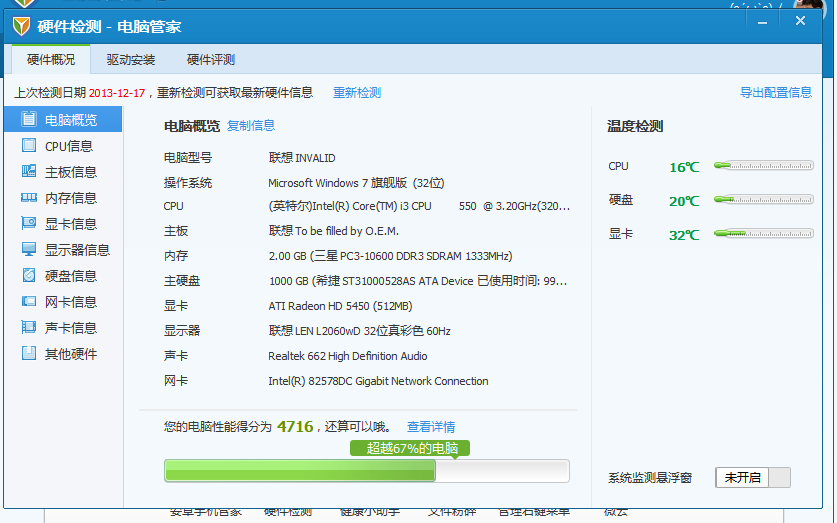The height and width of the screenshot is (523, 837).
Task: Click the 超越67%的电脑 green label
Action: [410, 448]
